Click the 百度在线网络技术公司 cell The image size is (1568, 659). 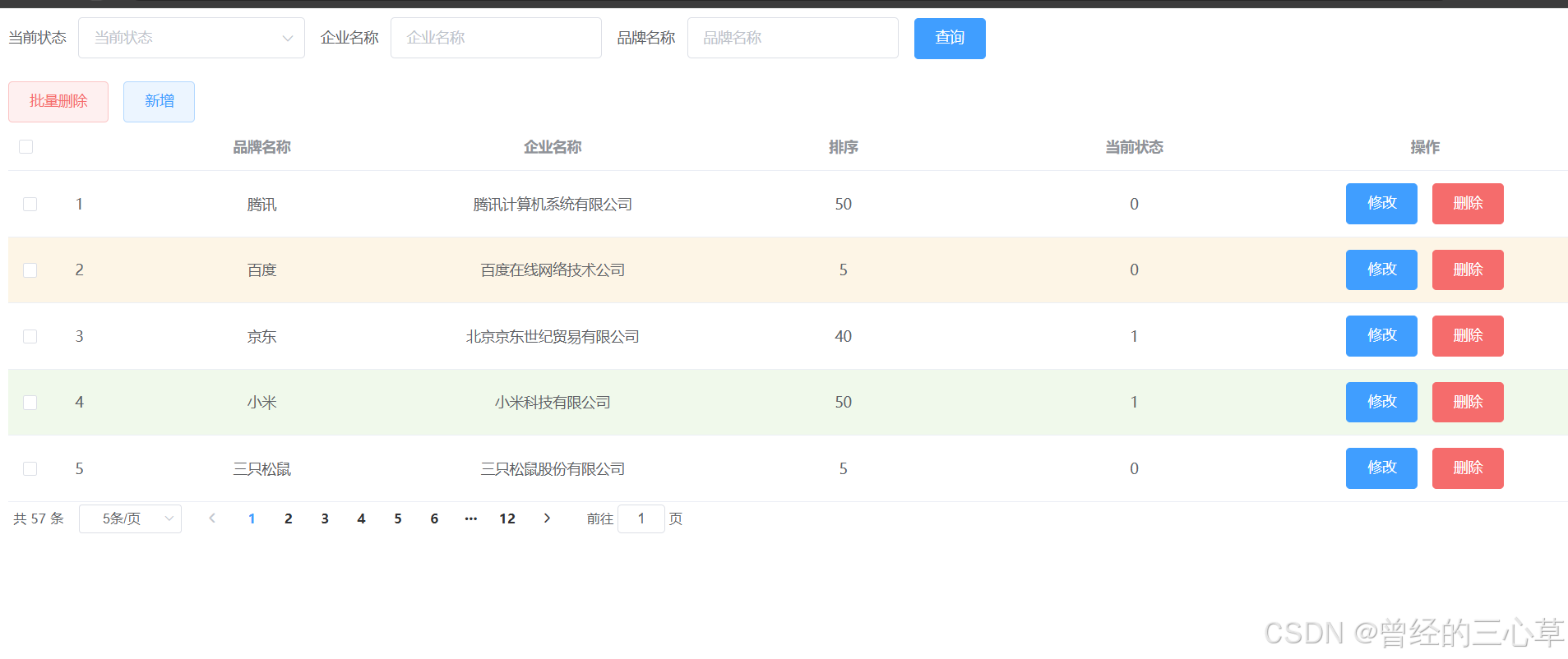pos(553,270)
